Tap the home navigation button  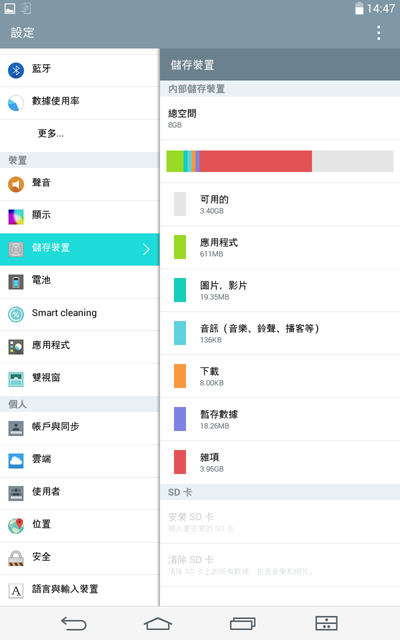click(x=158, y=623)
